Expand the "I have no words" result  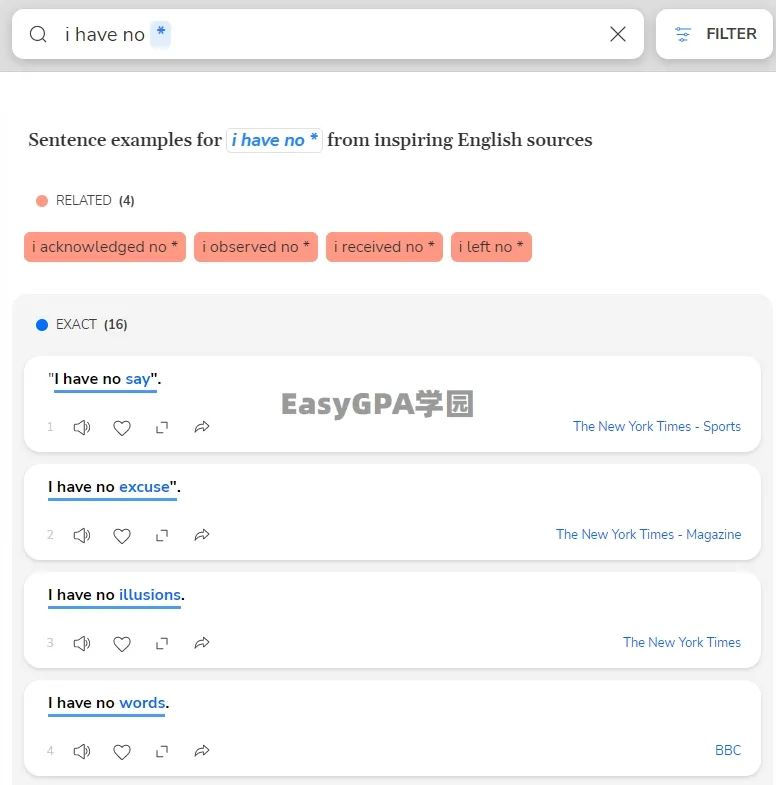tap(162, 752)
